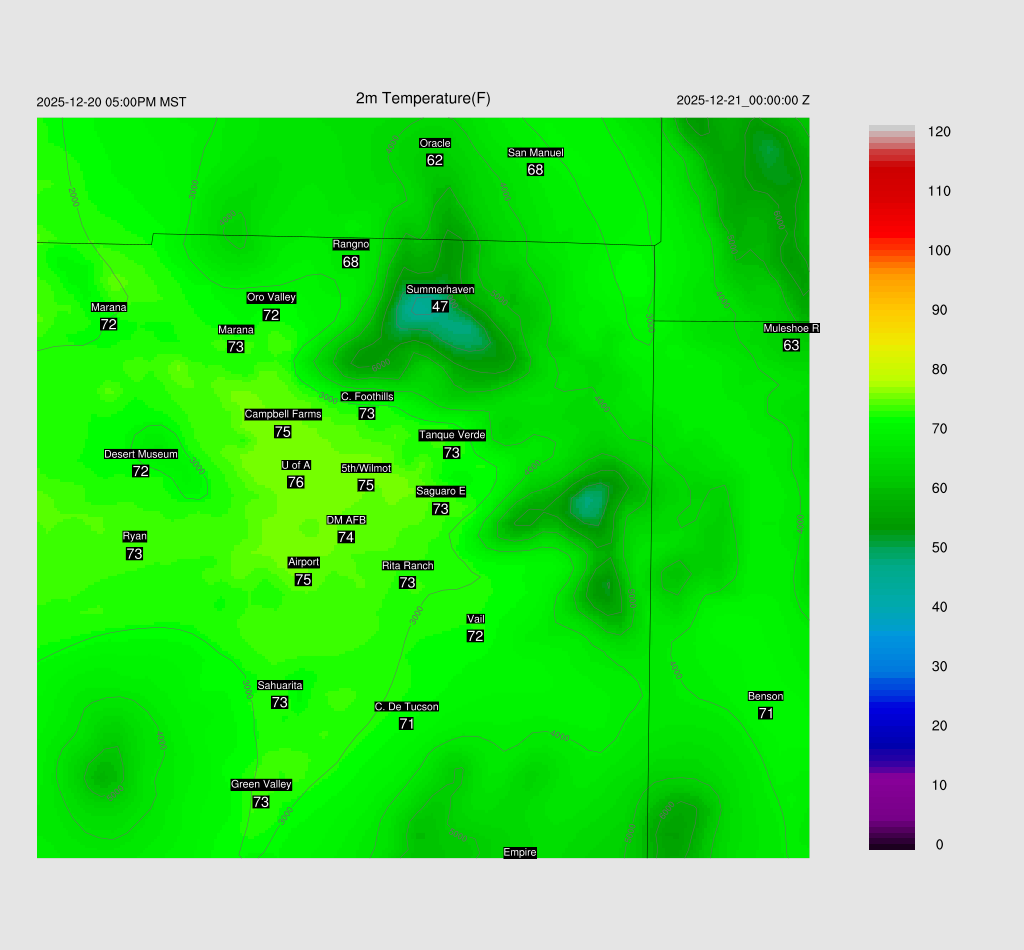Viewport: 1024px width, 950px height.
Task: Click the San Manuel station label
Action: (535, 153)
